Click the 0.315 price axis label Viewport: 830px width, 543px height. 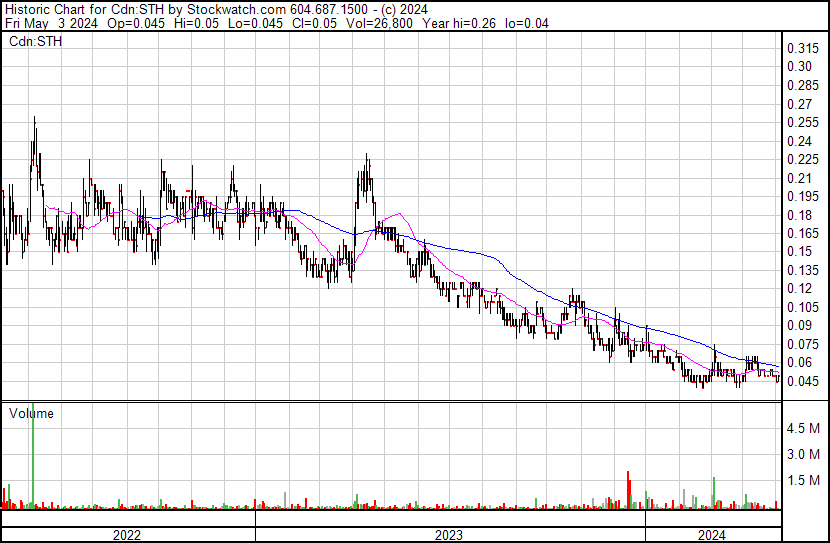(x=803, y=49)
